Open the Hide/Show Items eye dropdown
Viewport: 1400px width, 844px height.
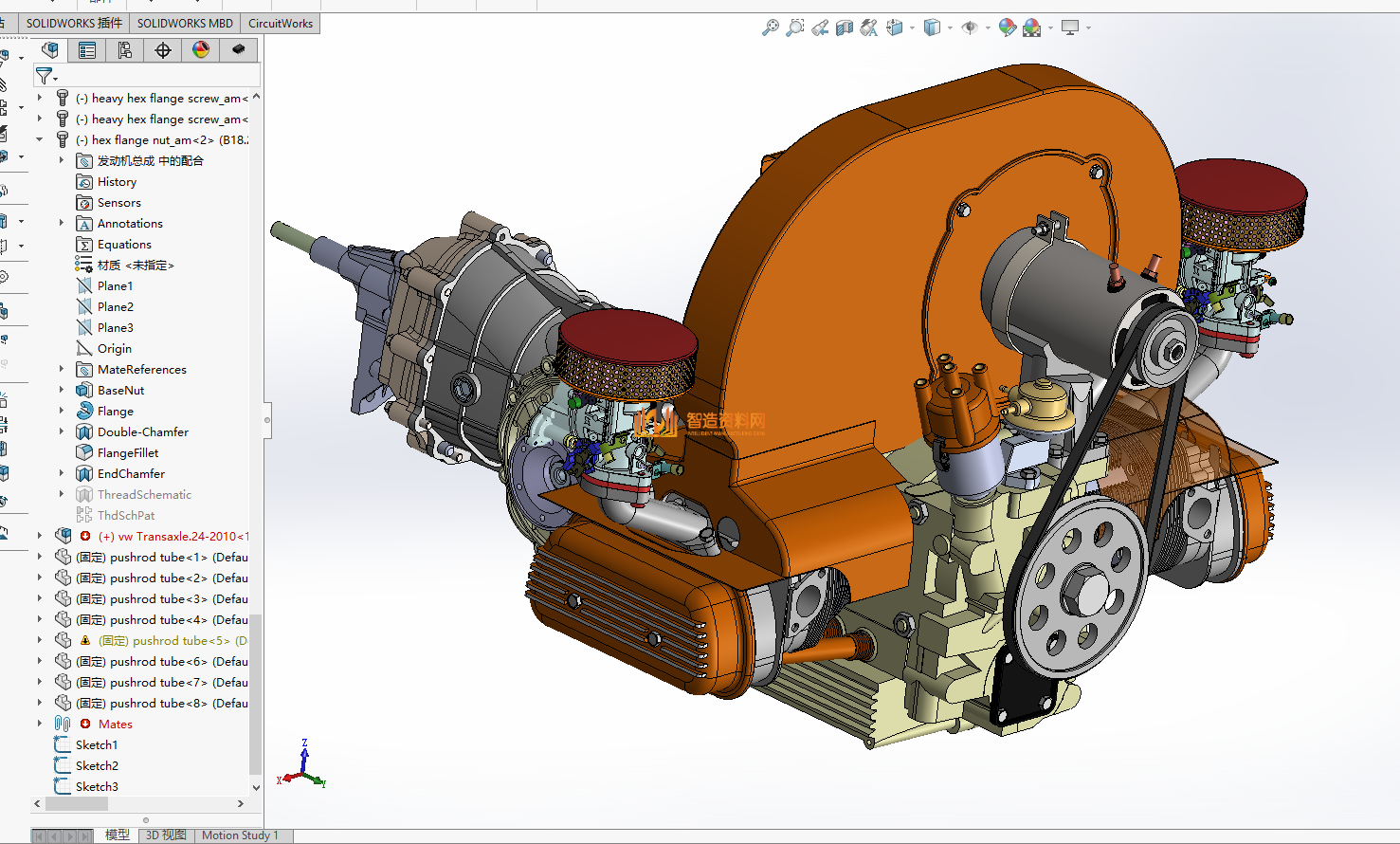(988, 28)
